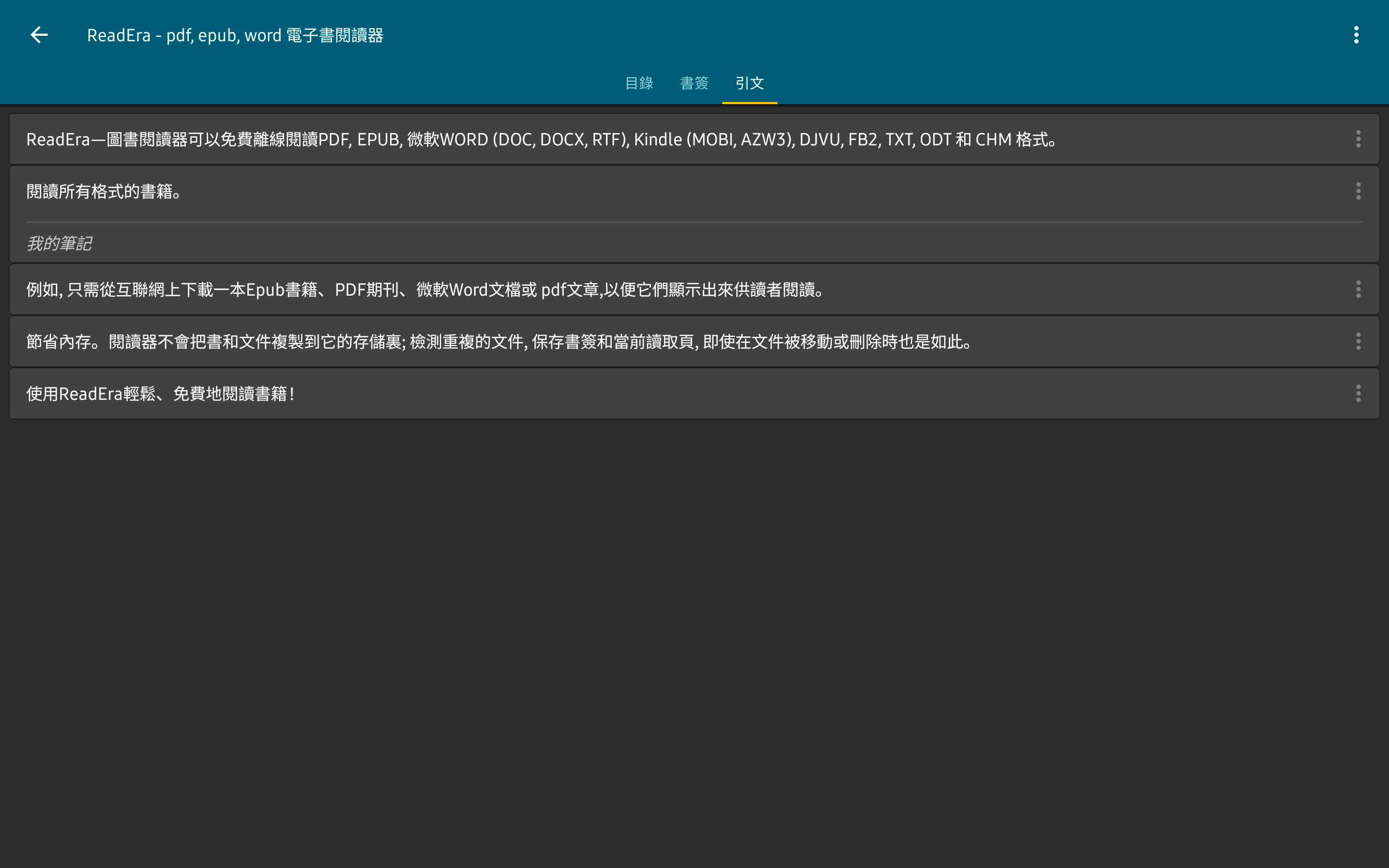Image resolution: width=1389 pixels, height=868 pixels.
Task: Open options for 例如, 只需從互聯網 quote
Action: [x=1358, y=289]
